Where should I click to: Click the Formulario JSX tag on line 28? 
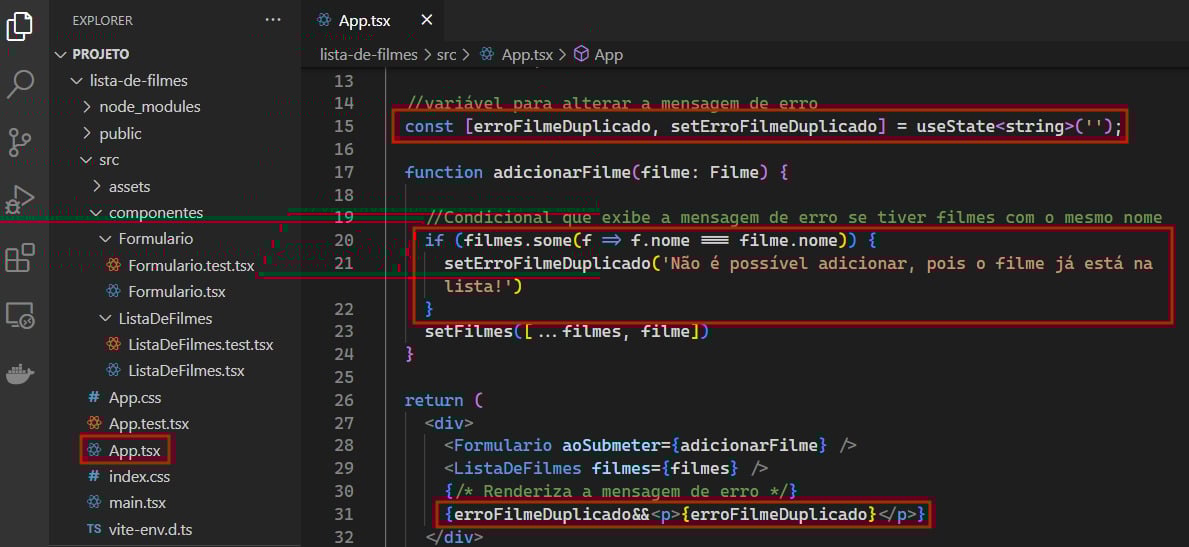[503, 445]
